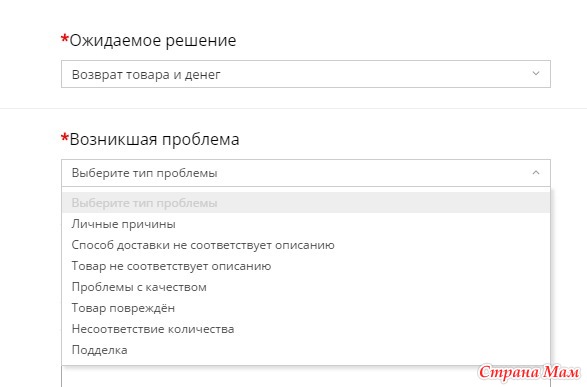Click red asterisk beside 'Ожидаемое решение'

click(x=65, y=38)
